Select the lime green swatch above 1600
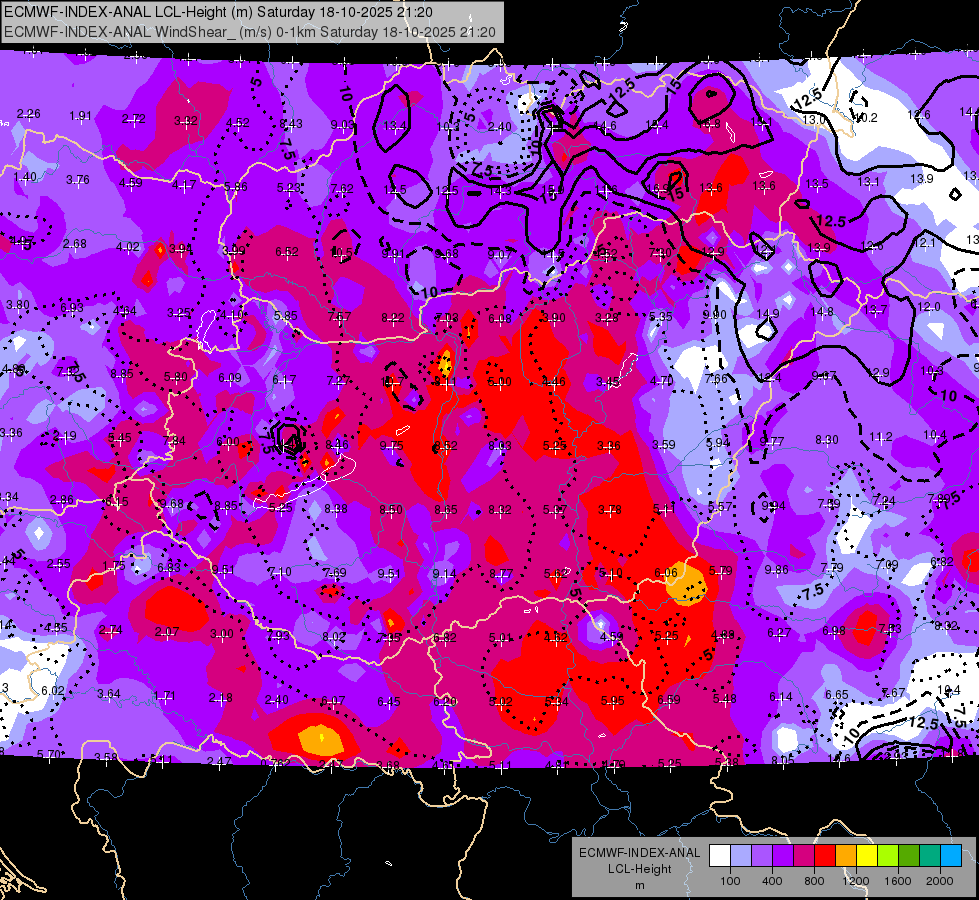 (888, 856)
